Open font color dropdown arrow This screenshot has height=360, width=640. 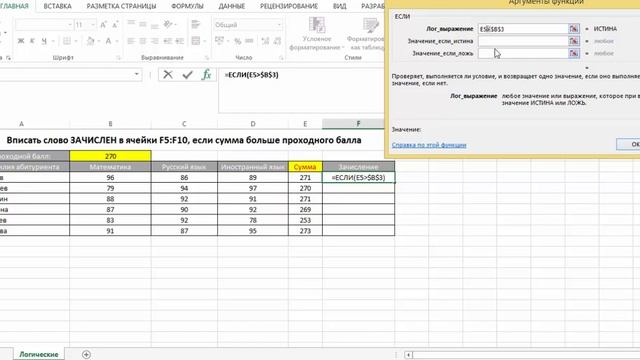116,41
